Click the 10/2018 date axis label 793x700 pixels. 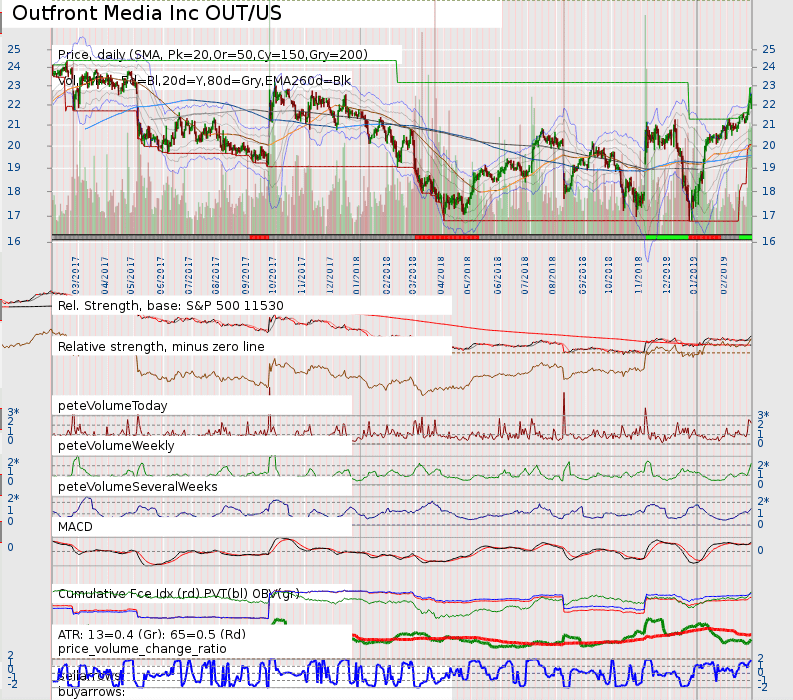pyautogui.click(x=608, y=276)
